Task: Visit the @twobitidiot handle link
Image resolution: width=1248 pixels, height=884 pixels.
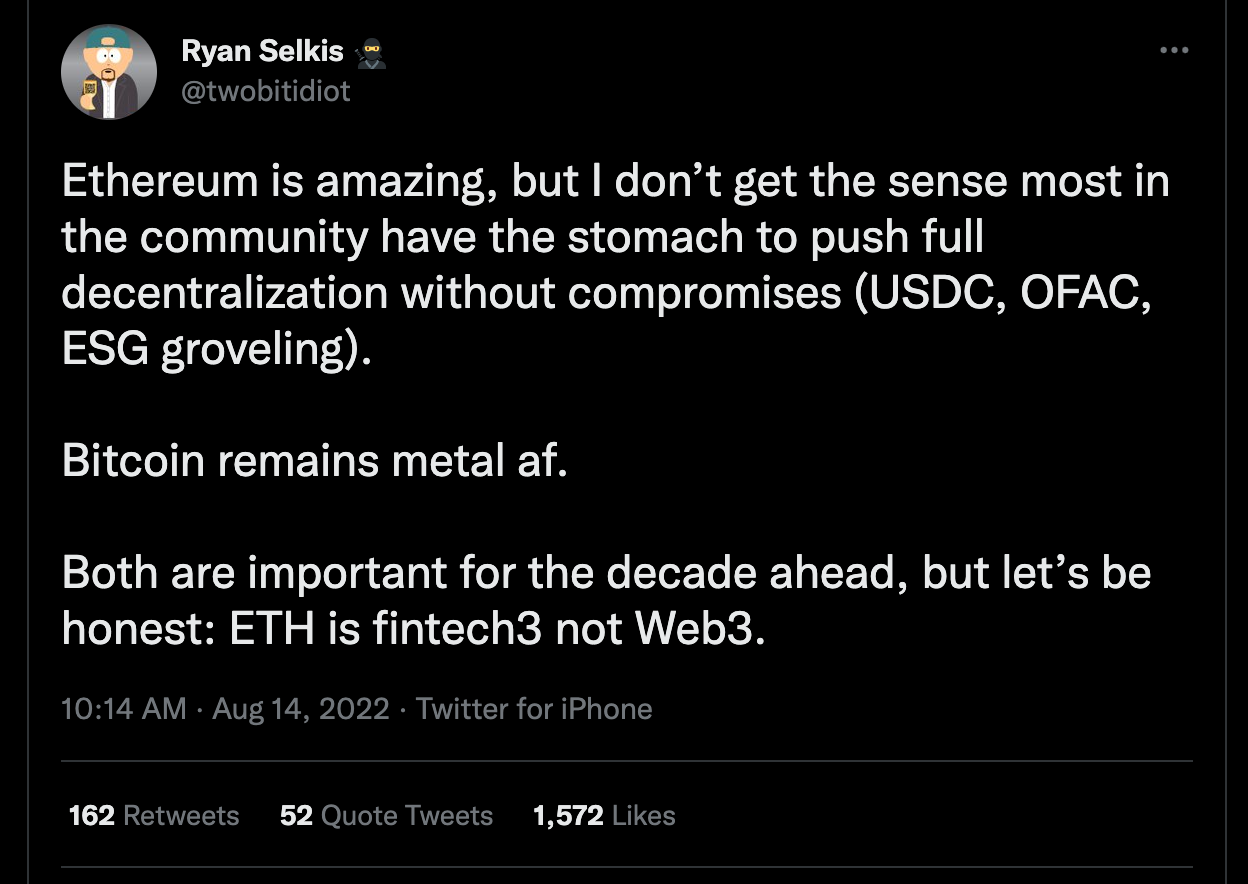Action: [x=266, y=92]
